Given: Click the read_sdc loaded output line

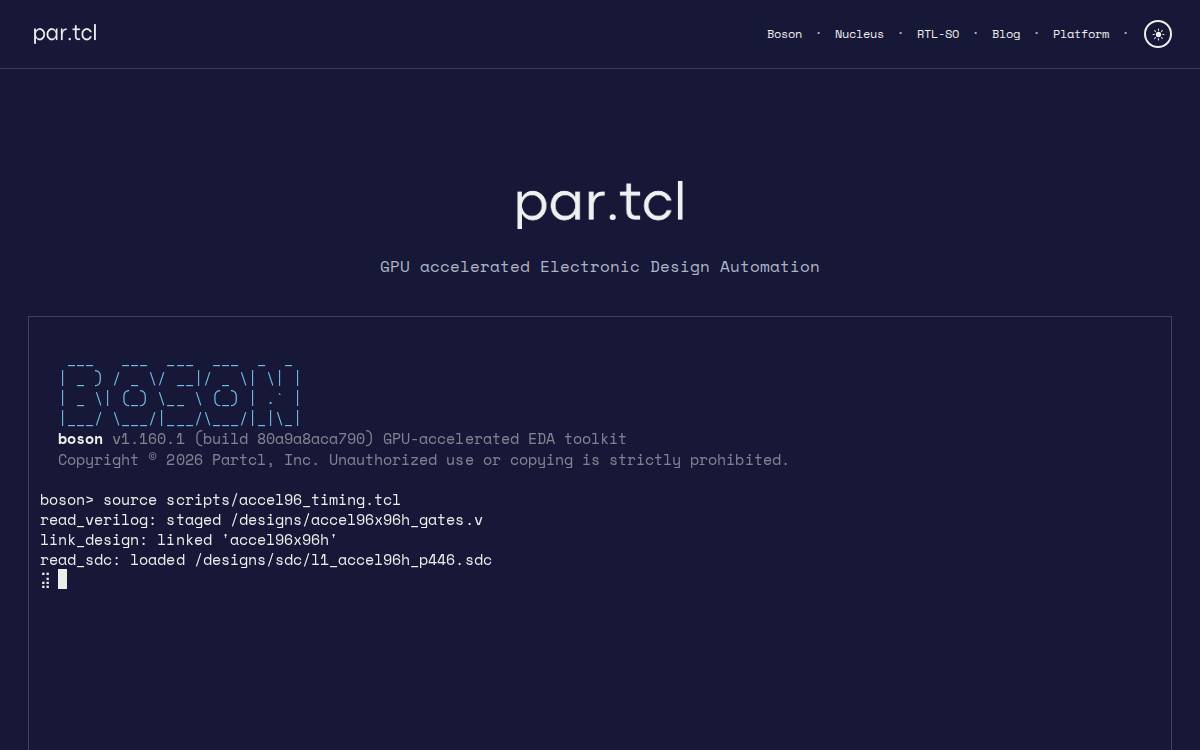Looking at the screenshot, I should [x=266, y=560].
